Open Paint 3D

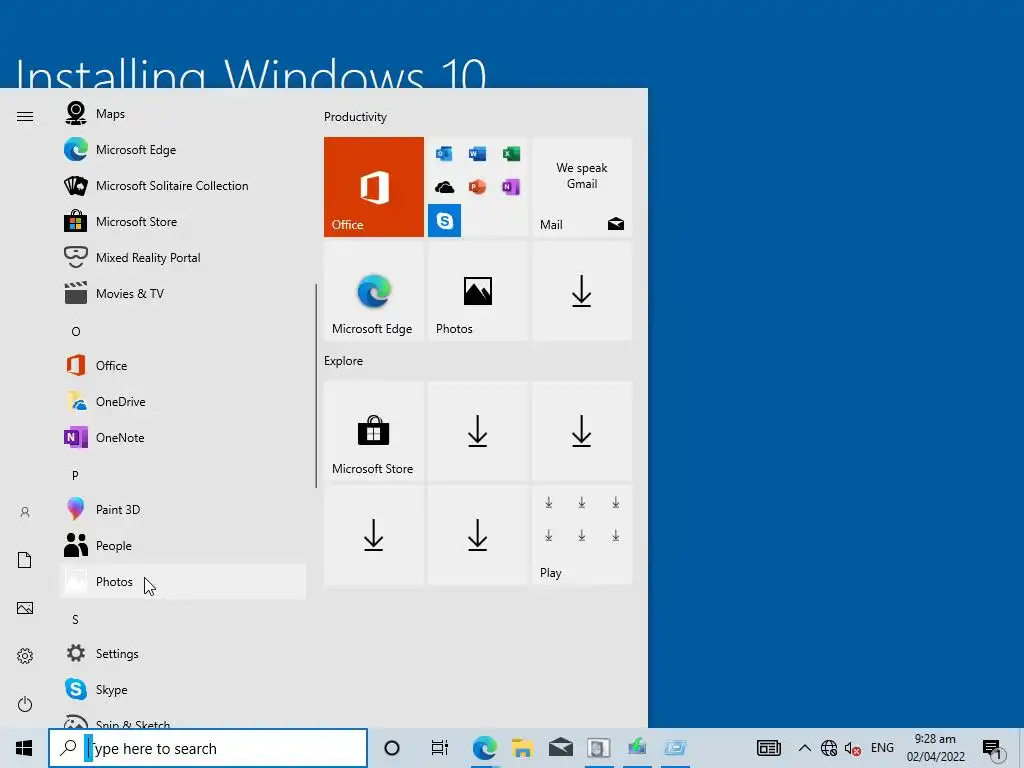pos(183,509)
